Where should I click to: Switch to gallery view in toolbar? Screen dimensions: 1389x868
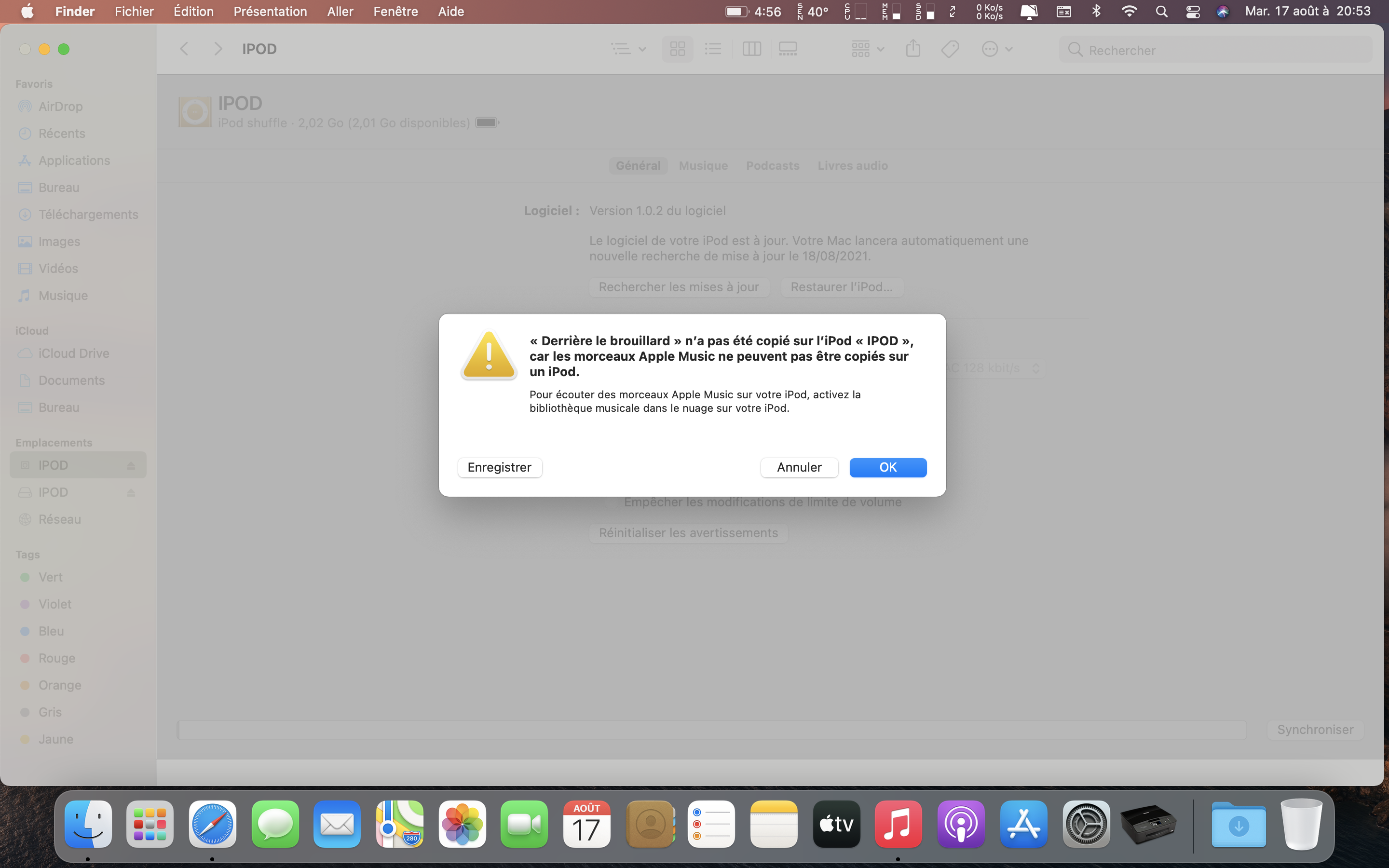[788, 49]
